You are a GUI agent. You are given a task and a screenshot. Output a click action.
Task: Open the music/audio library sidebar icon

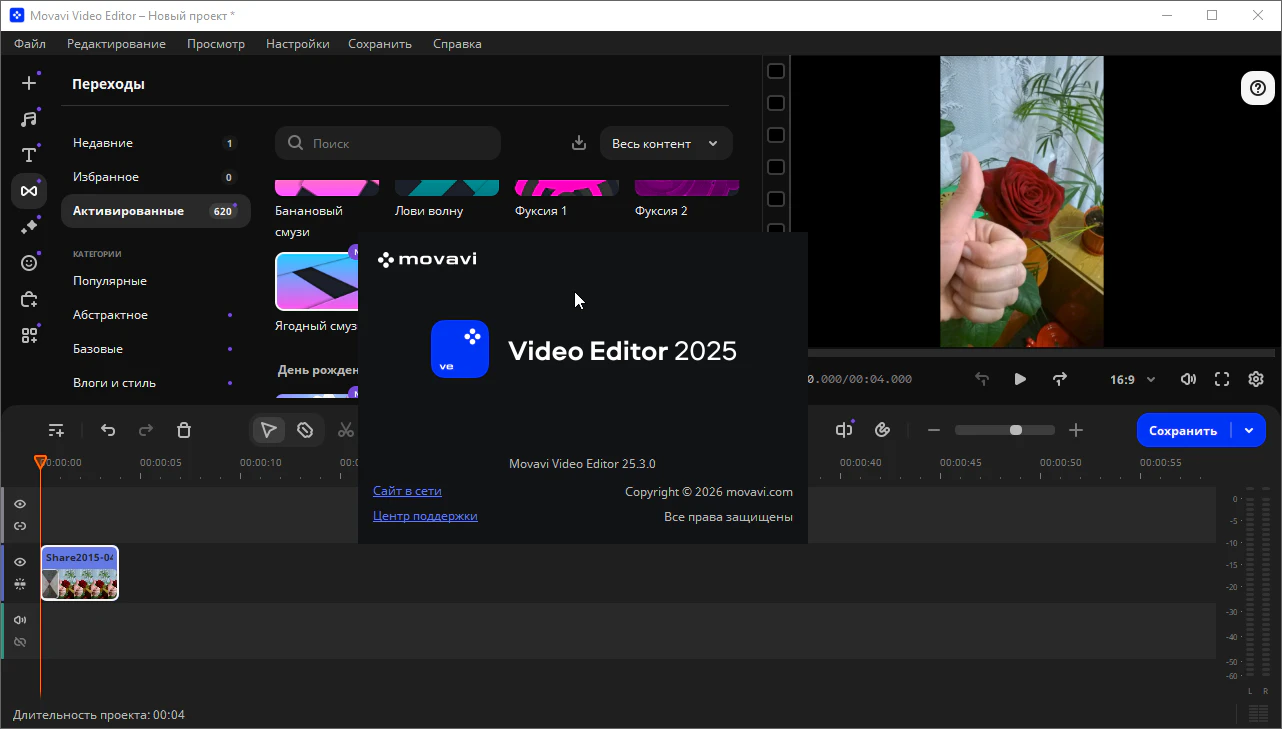[29, 119]
